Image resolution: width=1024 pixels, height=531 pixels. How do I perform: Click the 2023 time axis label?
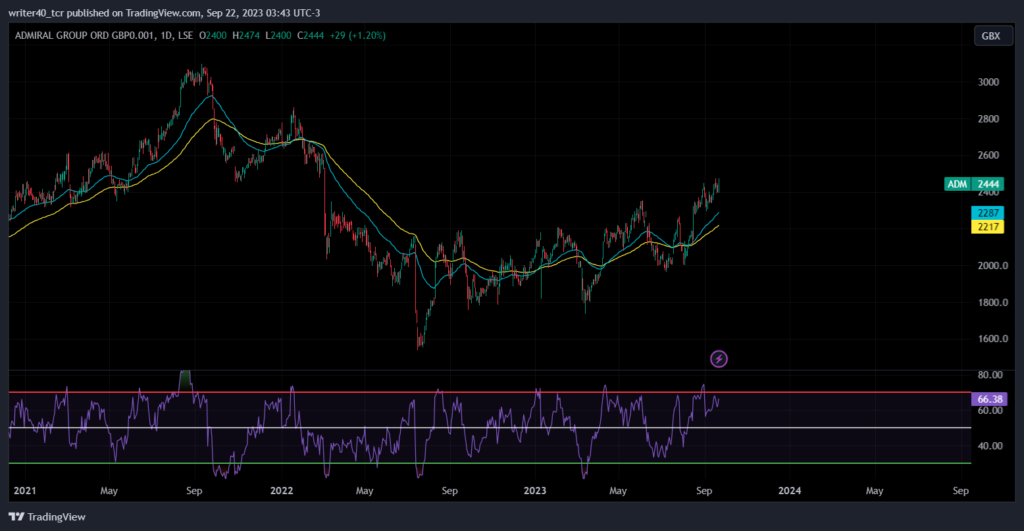tap(535, 491)
